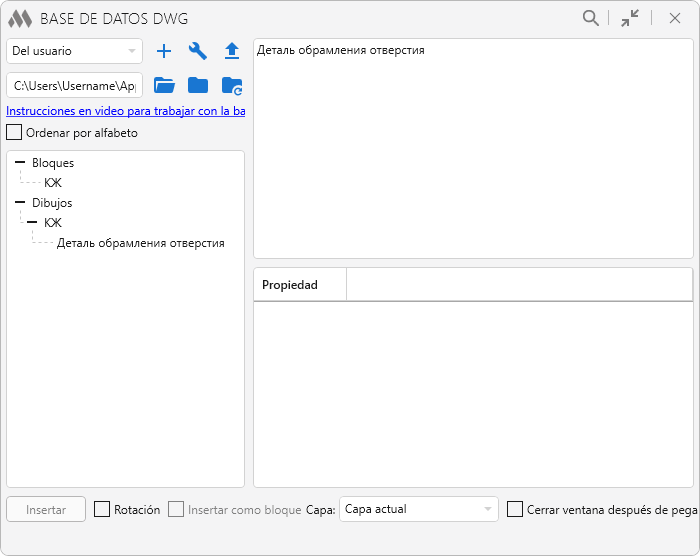This screenshot has width=700, height=556.
Task: Open the wrench settings icon
Action: tap(197, 51)
